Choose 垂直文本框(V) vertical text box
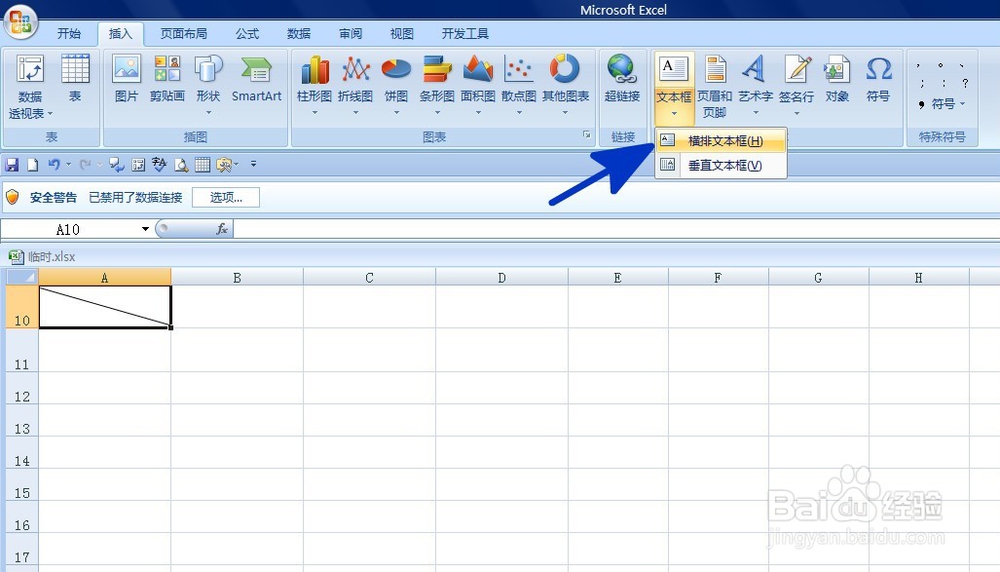Image resolution: width=1000 pixels, height=572 pixels. (x=721, y=165)
